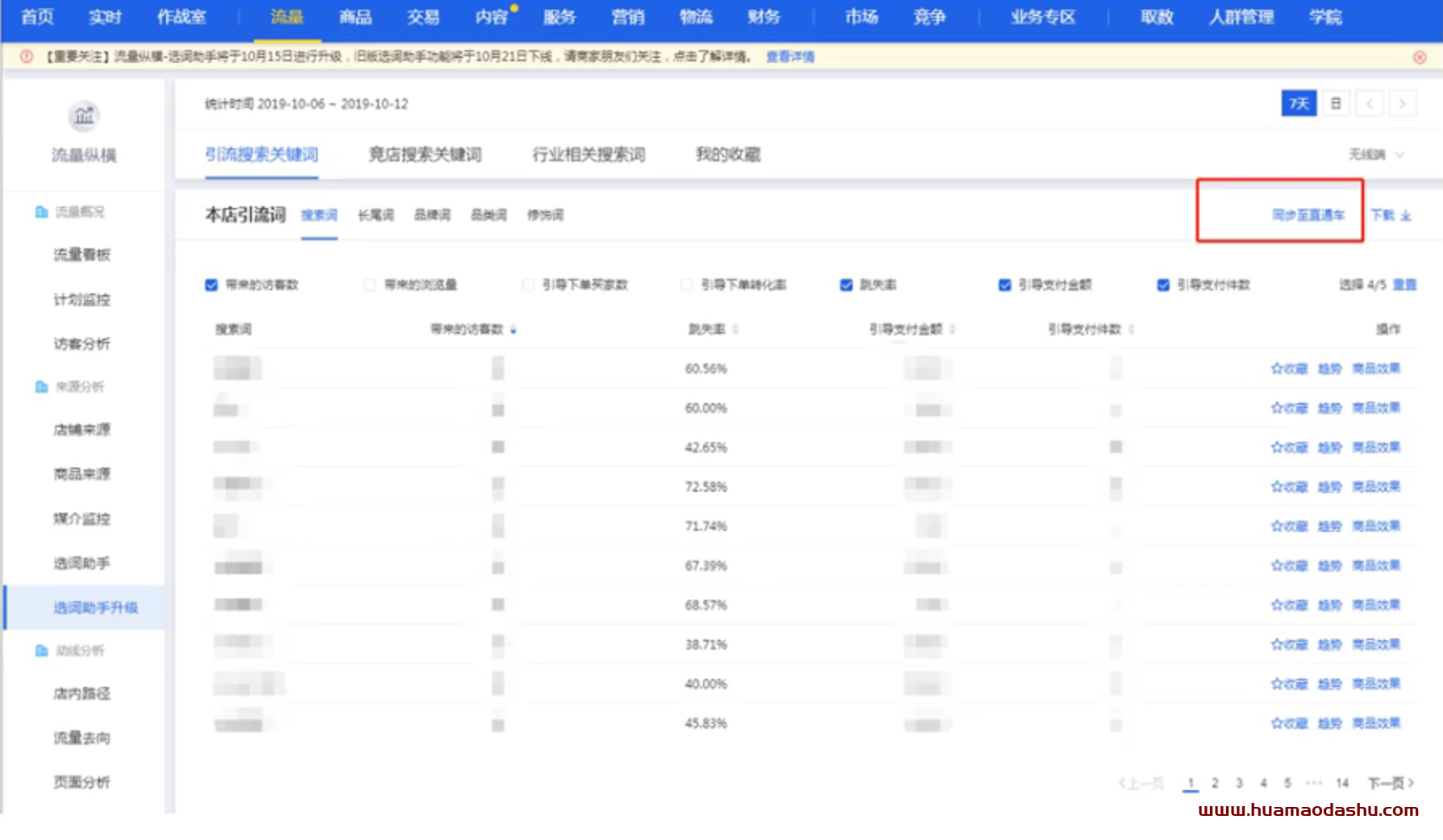
Task: Open 流量看板 in sidebar
Action: (81, 255)
